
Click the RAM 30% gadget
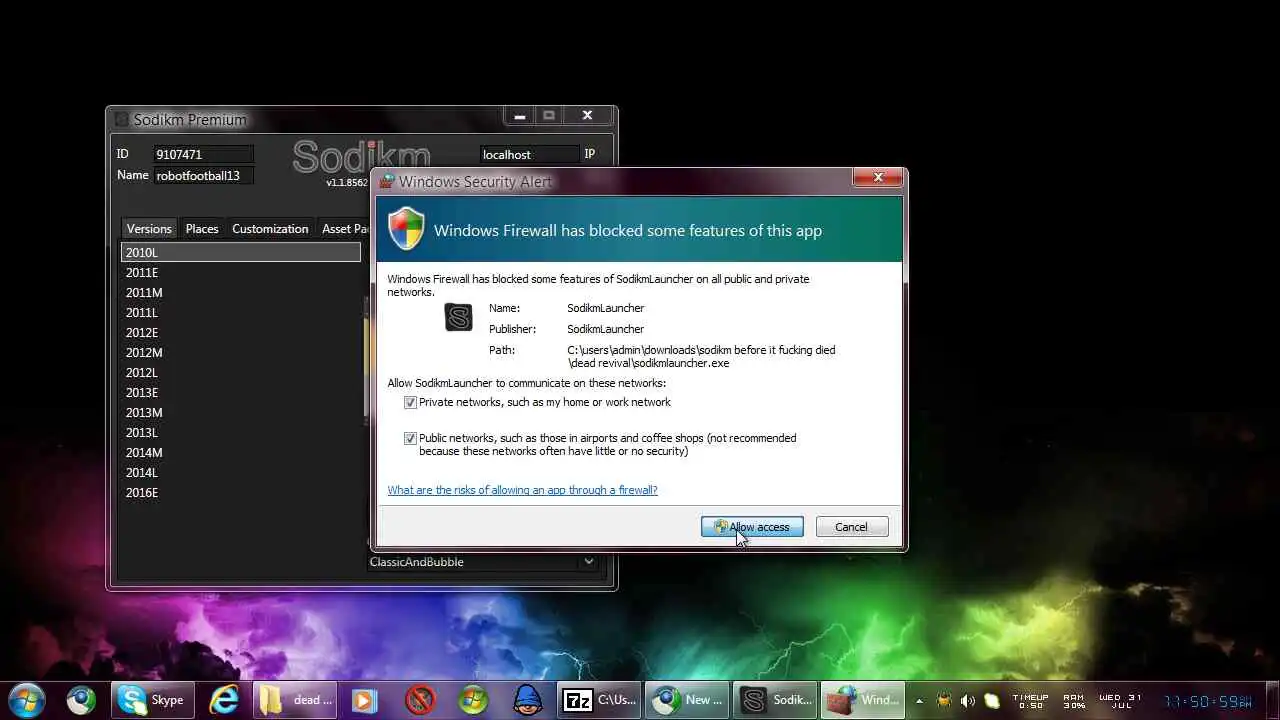(1074, 700)
